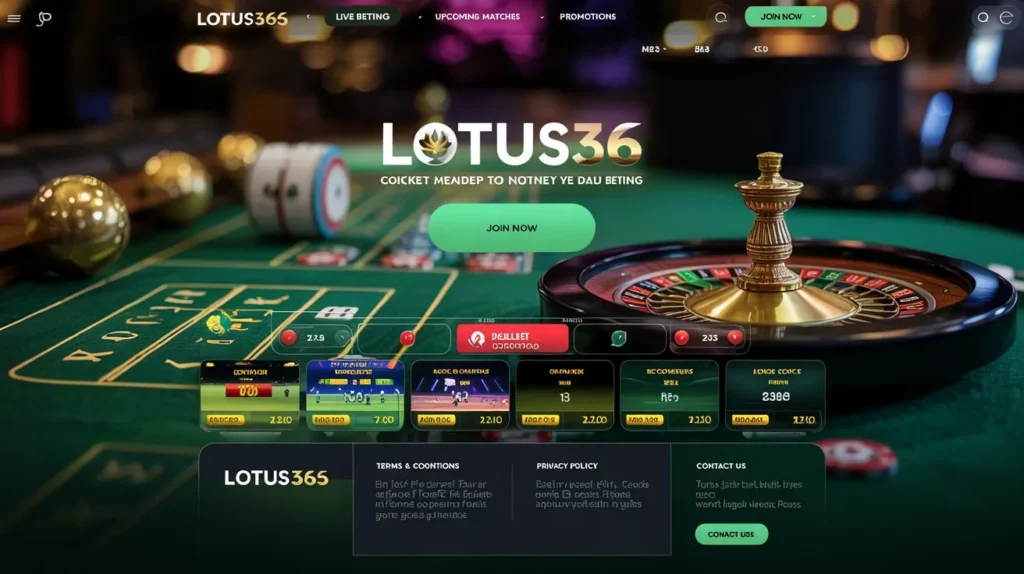
Task: Toggle the red circle left of the 203 odds
Action: (682, 337)
